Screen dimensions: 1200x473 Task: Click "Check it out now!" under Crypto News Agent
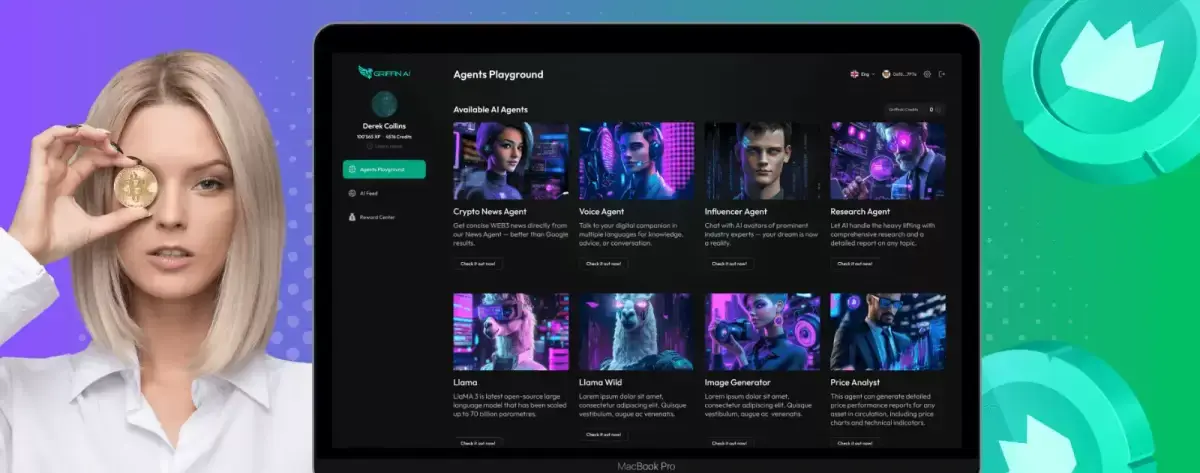click(477, 264)
